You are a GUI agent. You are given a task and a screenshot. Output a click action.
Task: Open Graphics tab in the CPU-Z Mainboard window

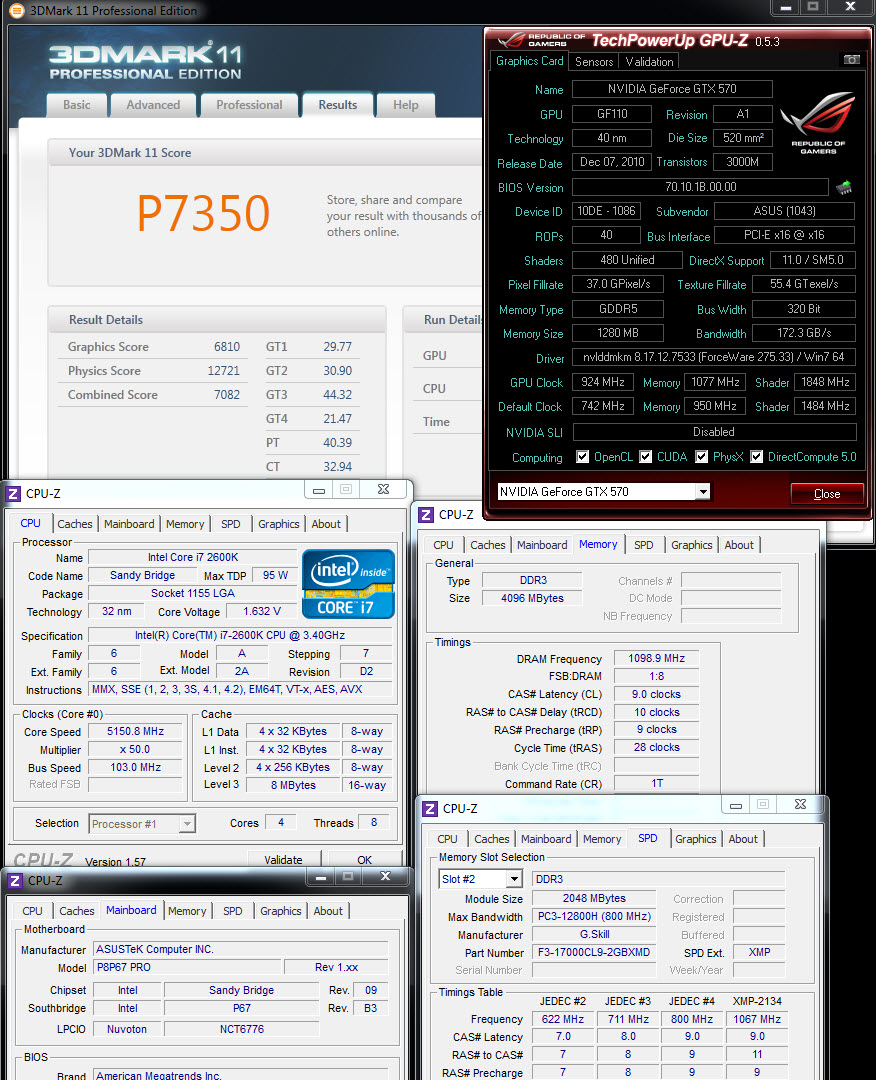point(280,911)
